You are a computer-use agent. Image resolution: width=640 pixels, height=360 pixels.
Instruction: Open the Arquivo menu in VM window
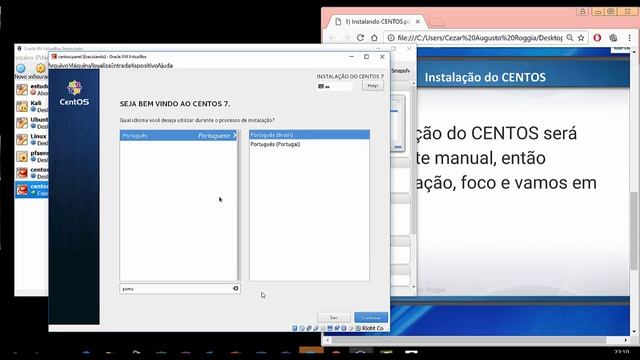point(58,66)
